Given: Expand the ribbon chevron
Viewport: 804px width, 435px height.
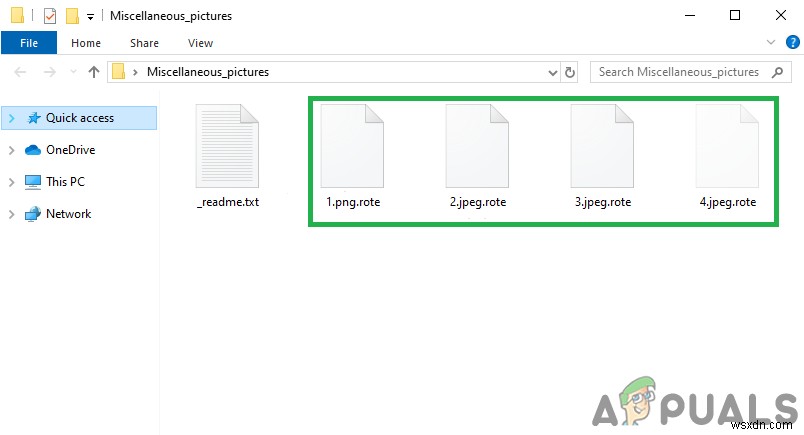Looking at the screenshot, I should click(770, 42).
